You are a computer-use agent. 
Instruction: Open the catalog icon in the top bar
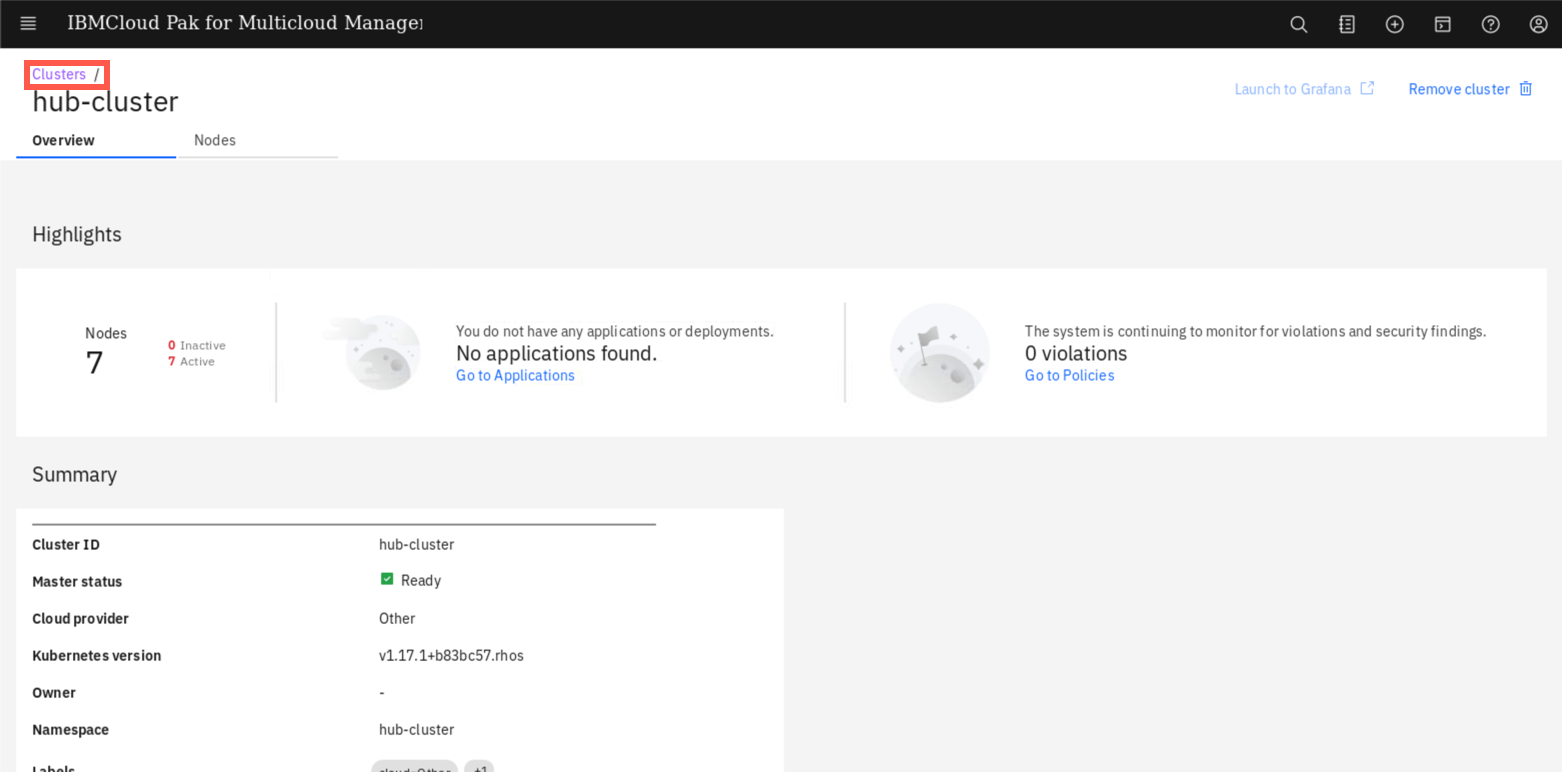(1346, 23)
